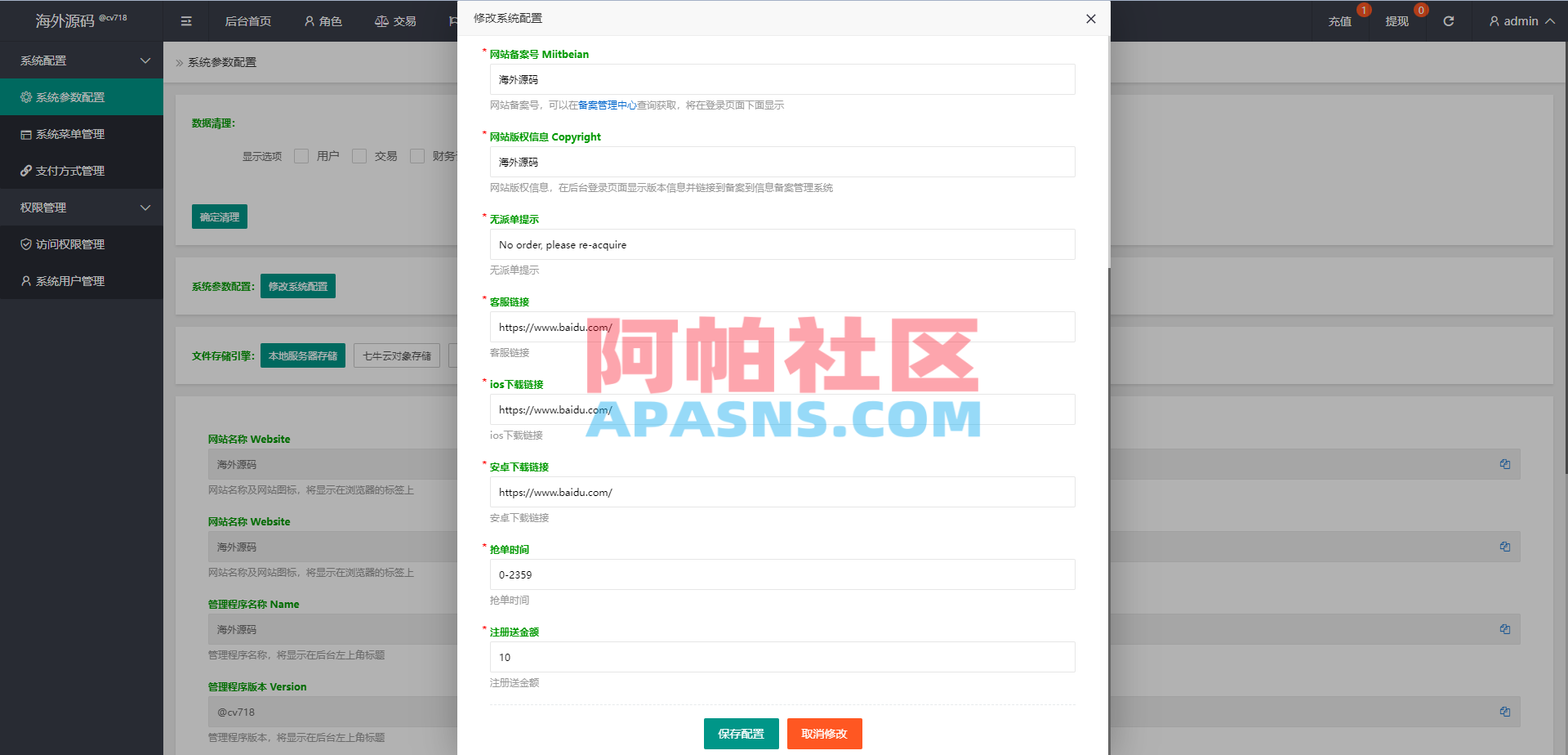Click the 无派单提示 input field
The image size is (1568, 755).
tap(782, 244)
